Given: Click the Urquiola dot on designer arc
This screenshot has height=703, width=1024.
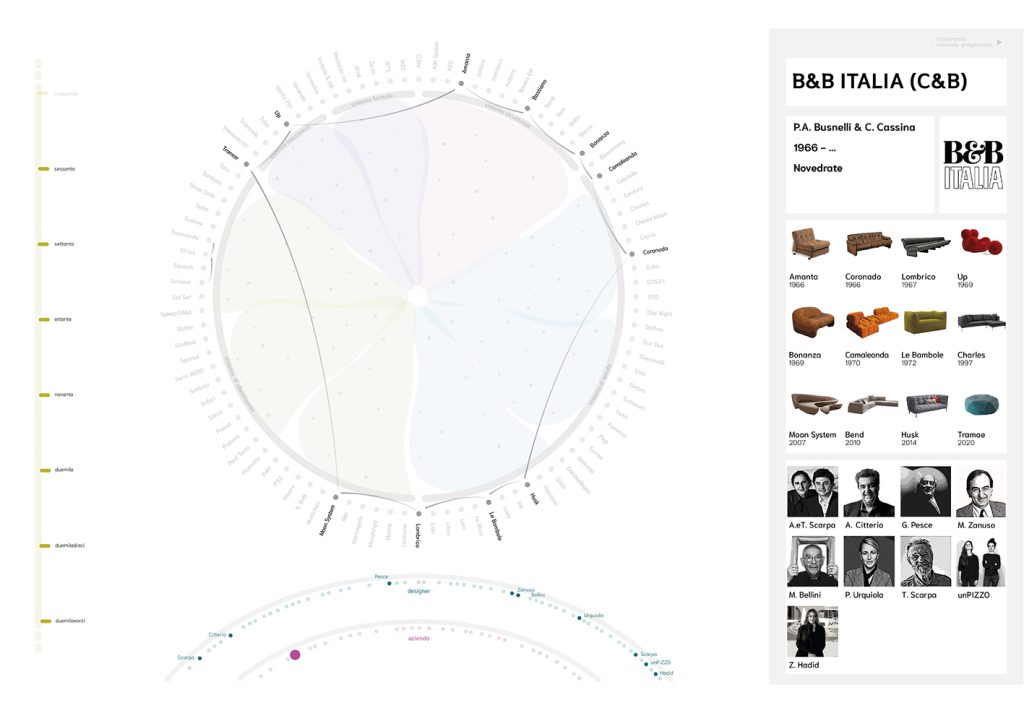Looking at the screenshot, I should (x=579, y=617).
